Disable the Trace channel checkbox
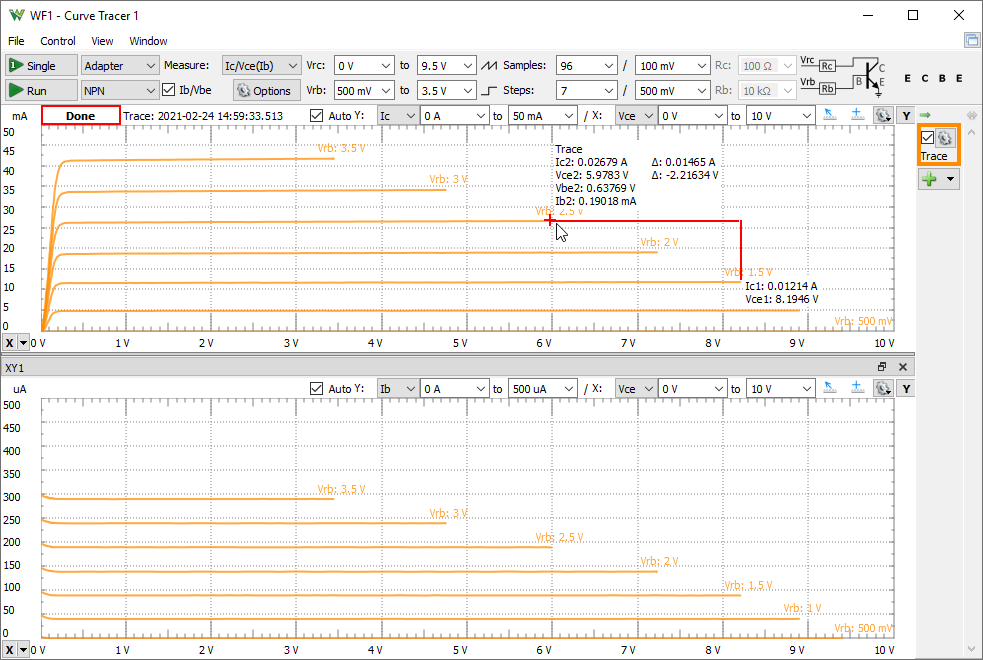The image size is (983, 660). pos(927,138)
